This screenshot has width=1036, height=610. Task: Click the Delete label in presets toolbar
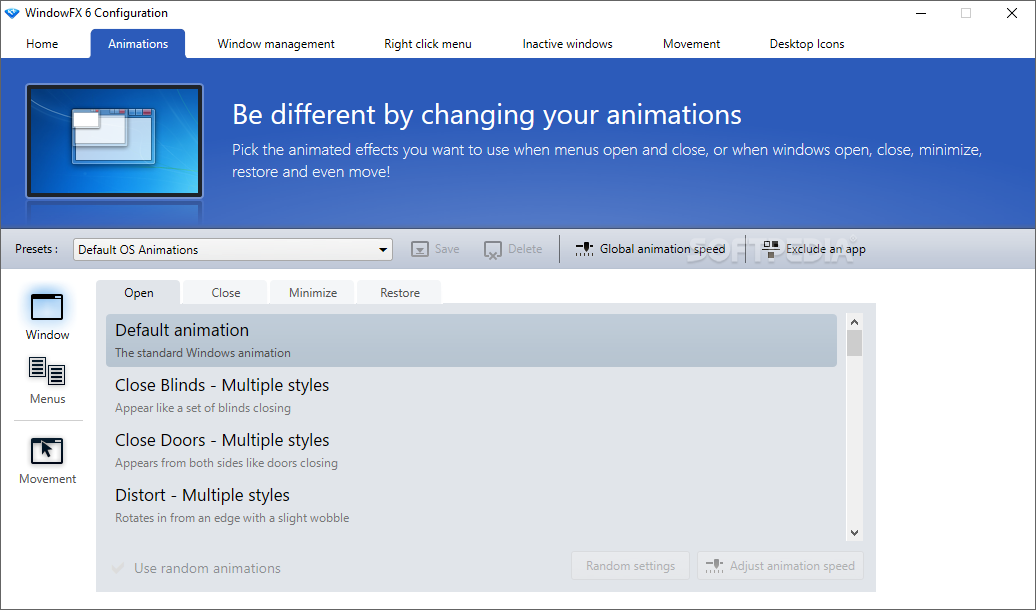tap(525, 249)
